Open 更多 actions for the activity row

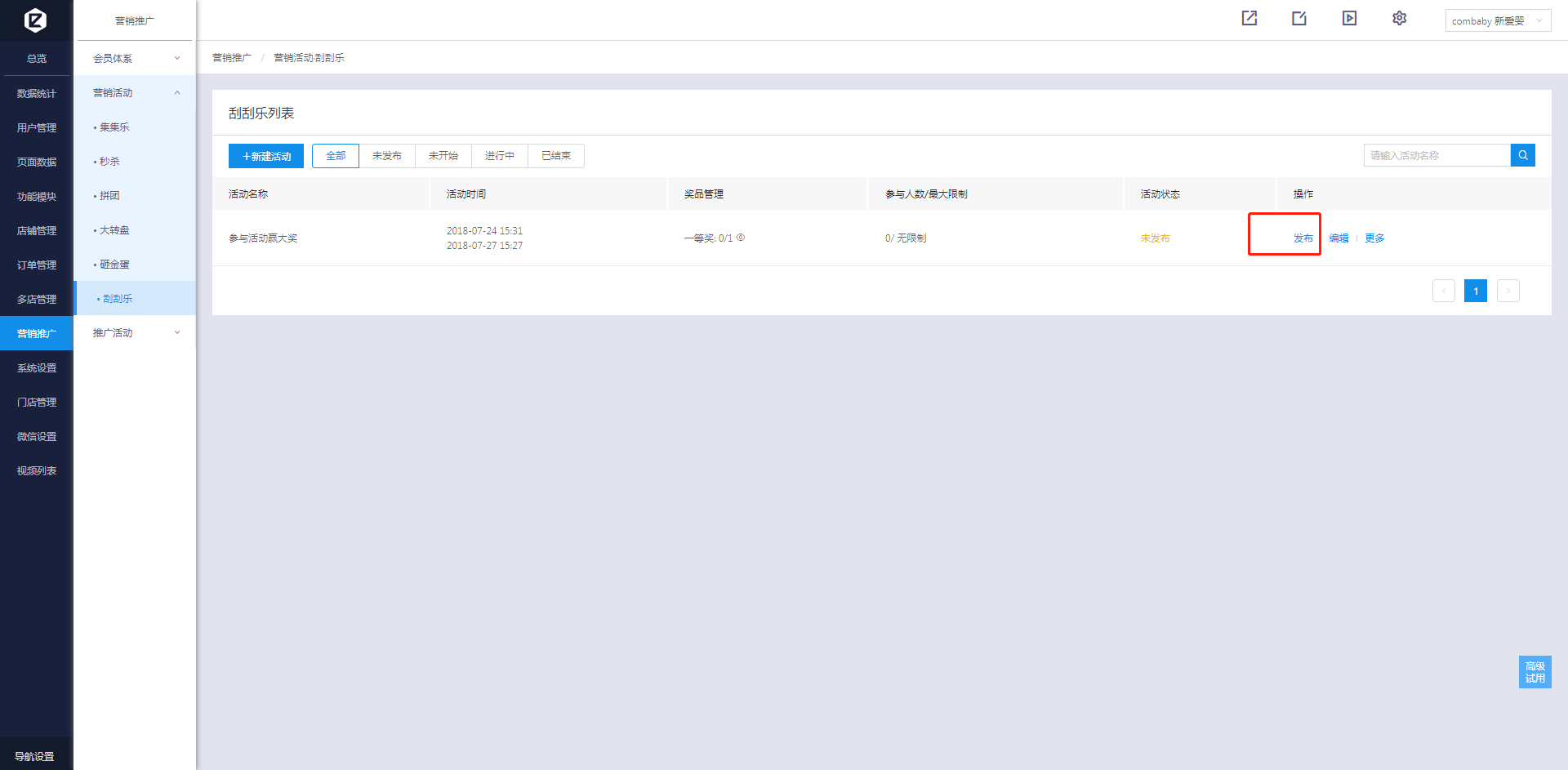1374,238
